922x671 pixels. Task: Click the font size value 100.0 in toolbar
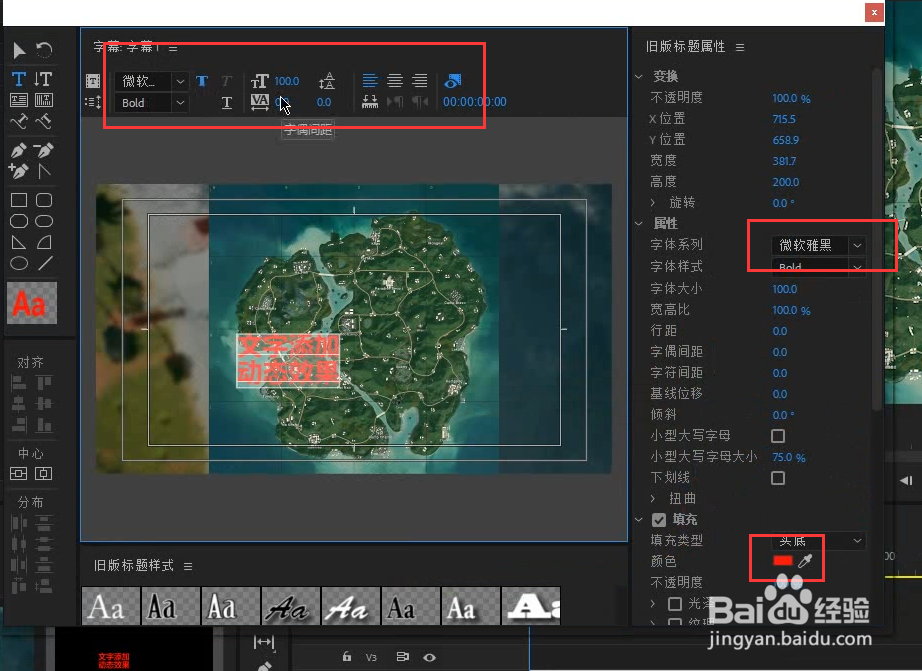[x=287, y=81]
